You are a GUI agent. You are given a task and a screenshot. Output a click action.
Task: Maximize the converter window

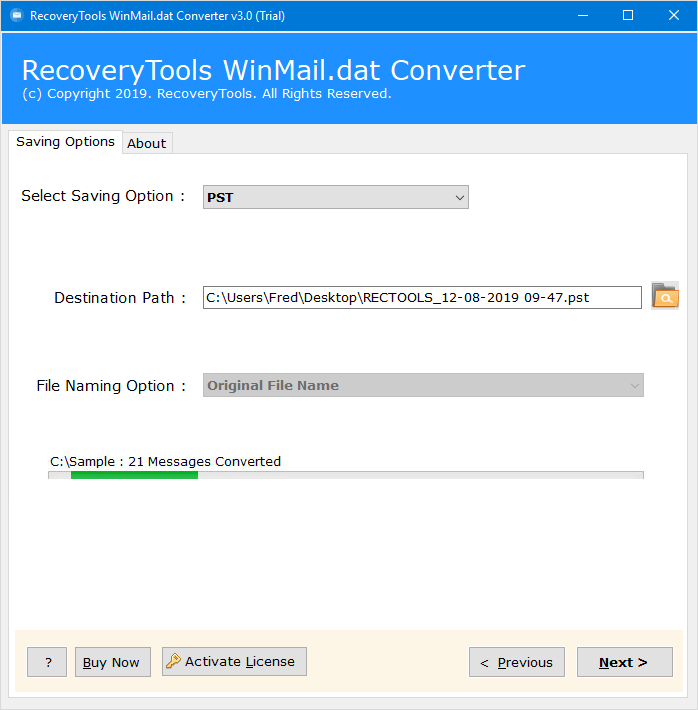[628, 15]
